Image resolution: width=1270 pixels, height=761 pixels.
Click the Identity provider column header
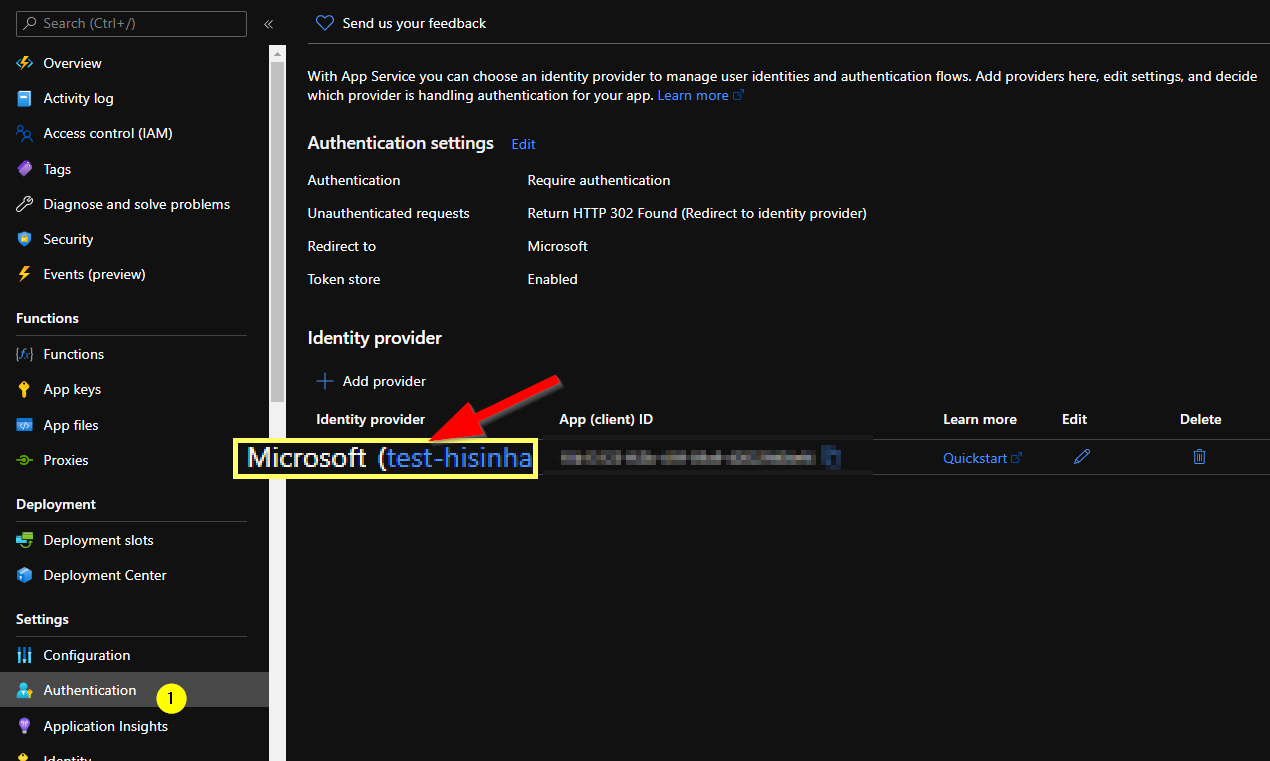(370, 419)
